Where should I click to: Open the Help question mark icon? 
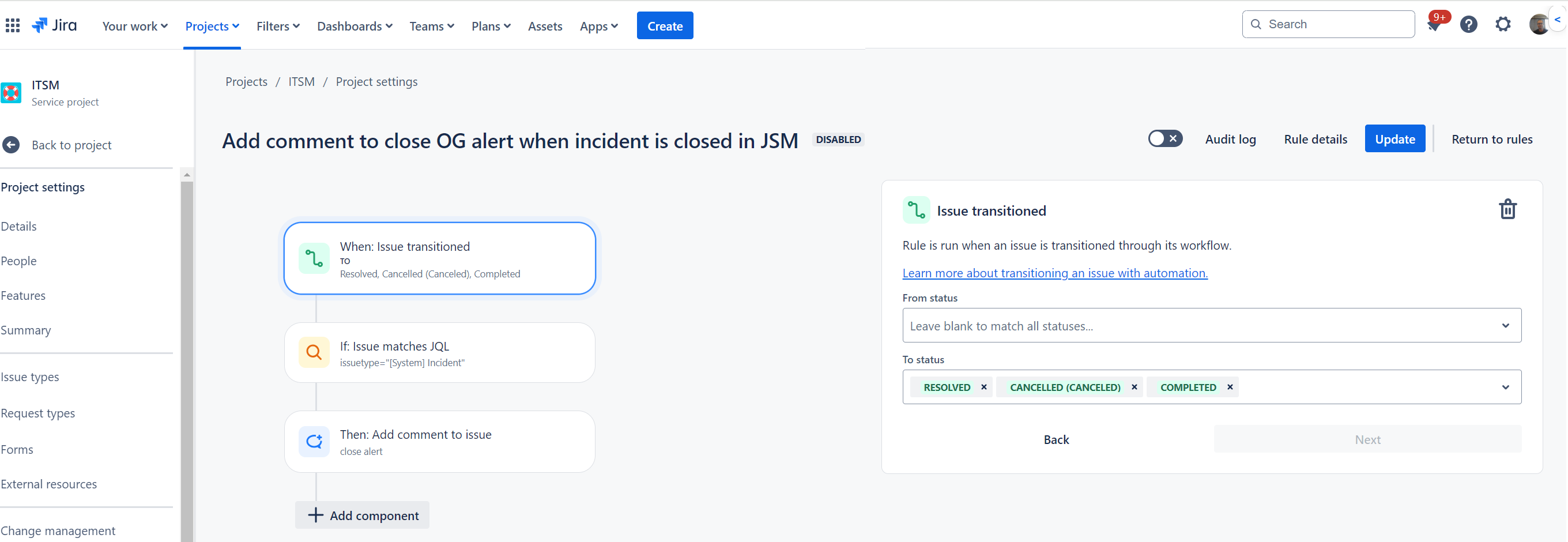pos(1469,24)
